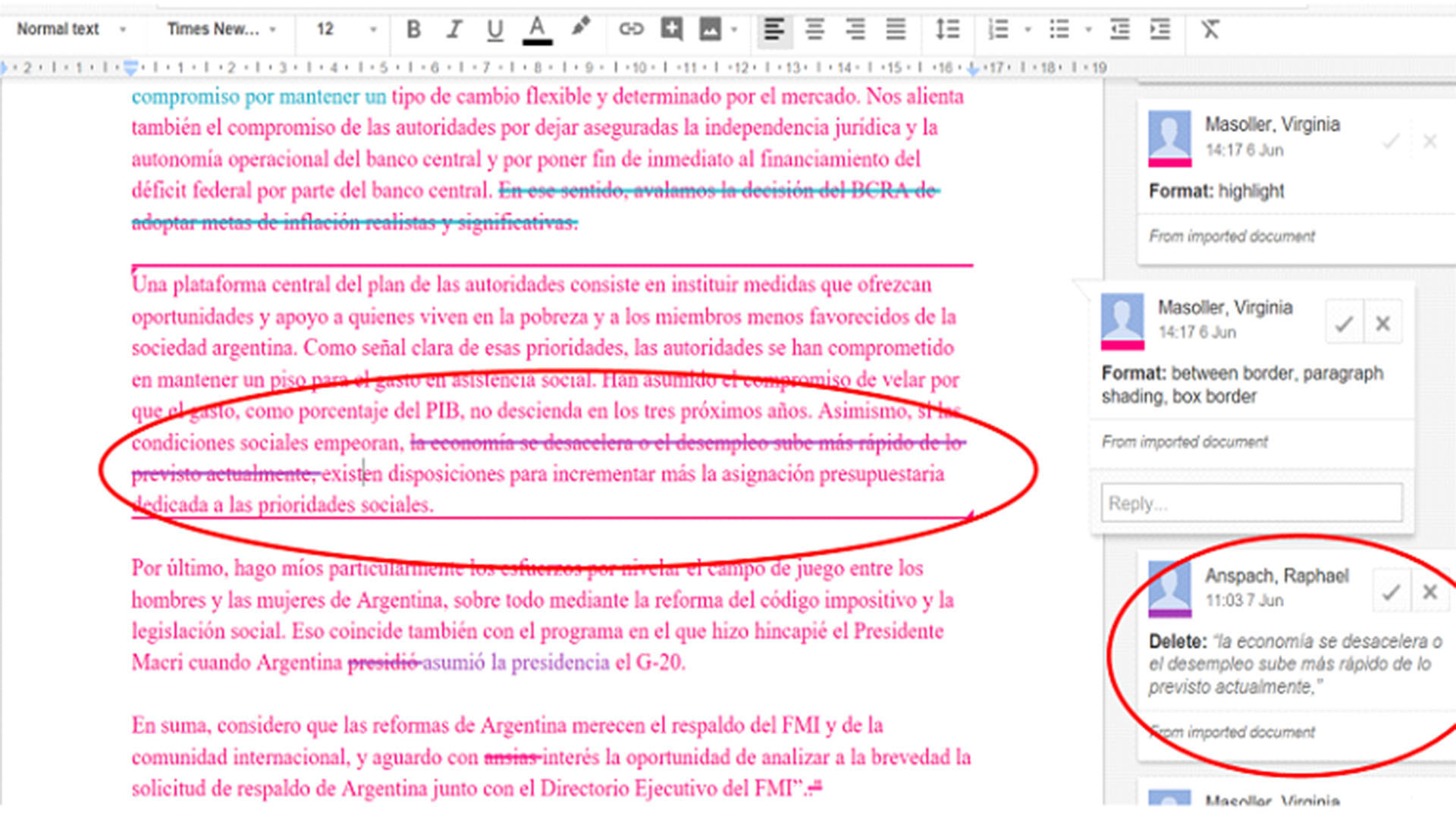Justify the text

[x=896, y=30]
